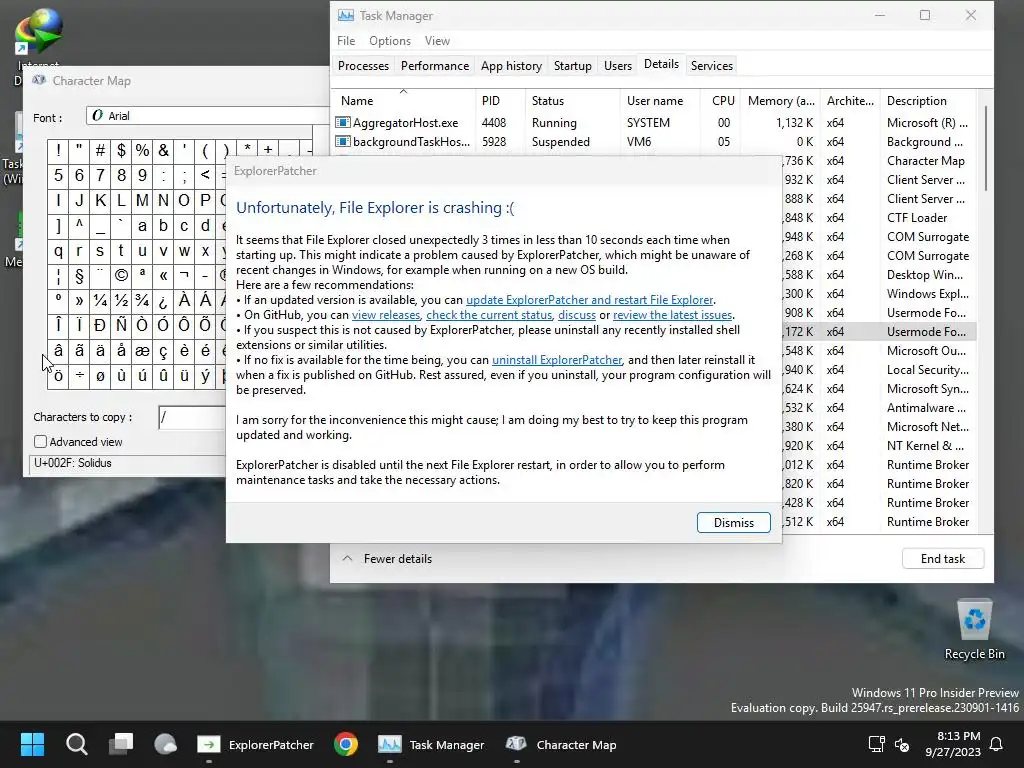Open update ExplorerPatcher and restart File Explorer link
This screenshot has height=768, width=1024.
point(589,300)
